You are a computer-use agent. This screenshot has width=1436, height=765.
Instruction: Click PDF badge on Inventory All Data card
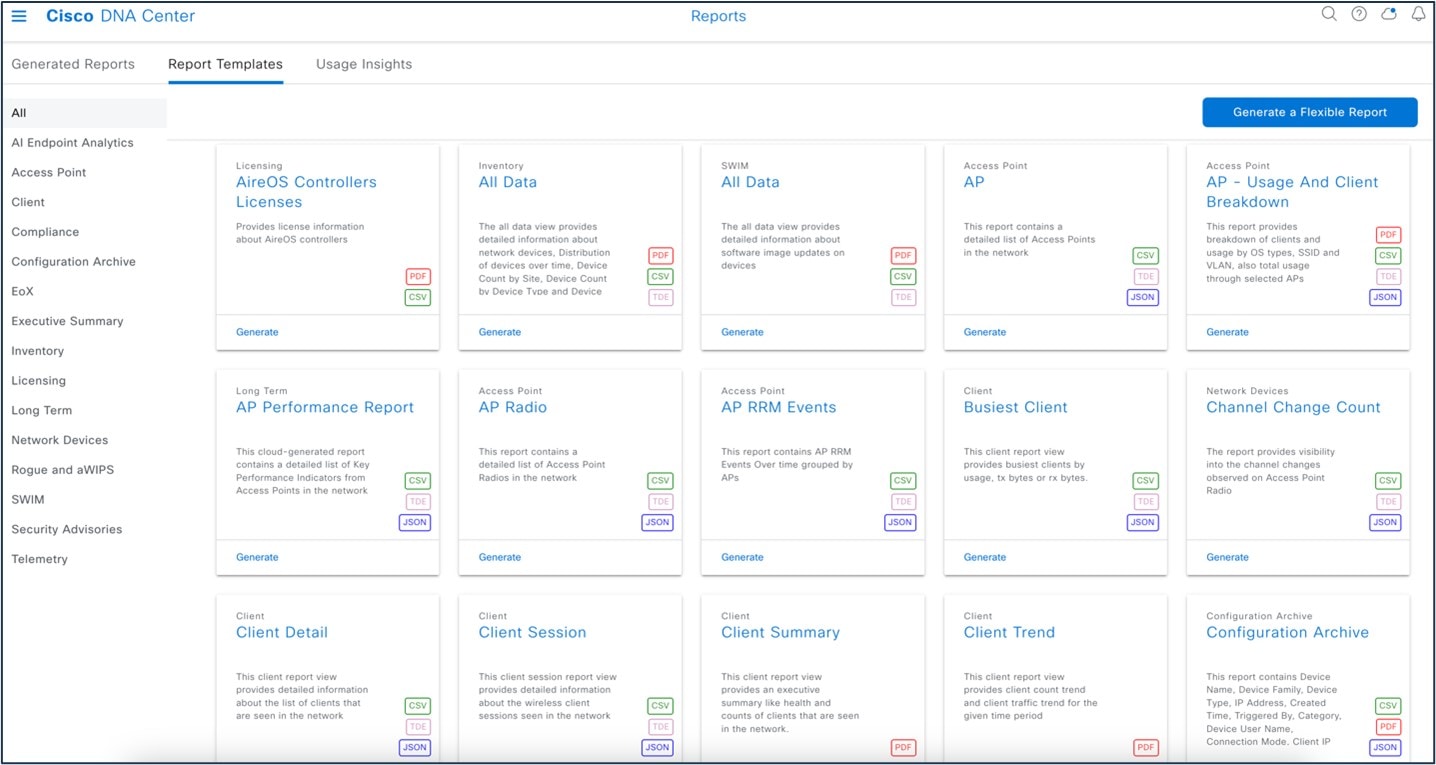[x=661, y=256]
